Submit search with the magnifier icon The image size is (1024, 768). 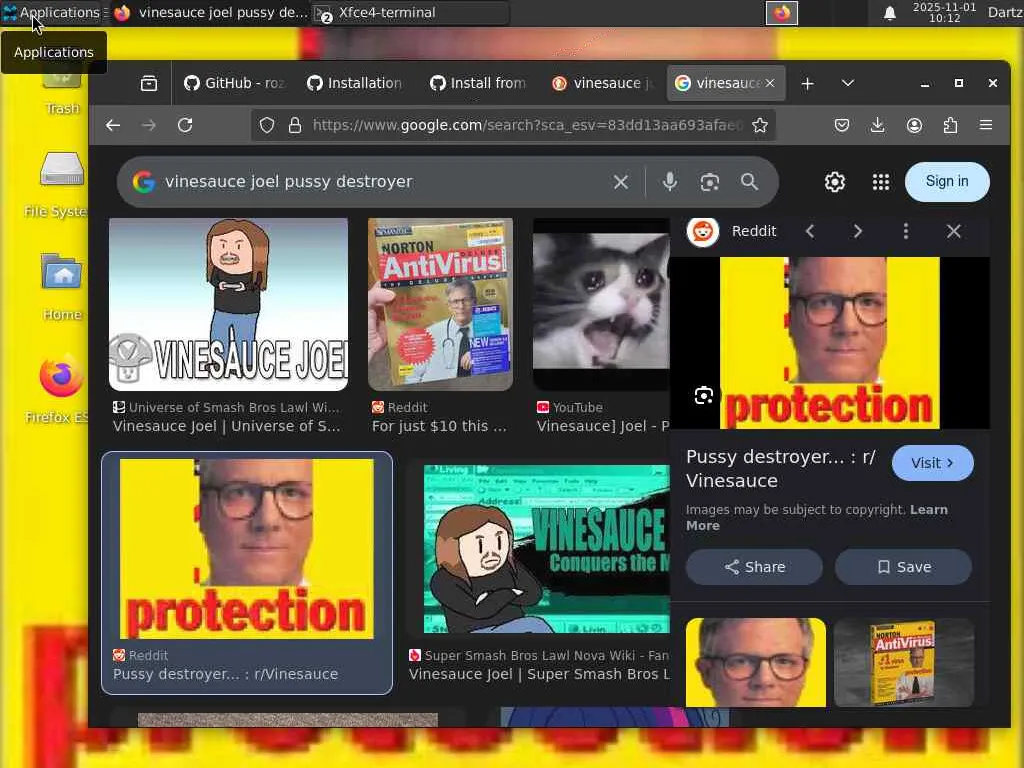750,182
